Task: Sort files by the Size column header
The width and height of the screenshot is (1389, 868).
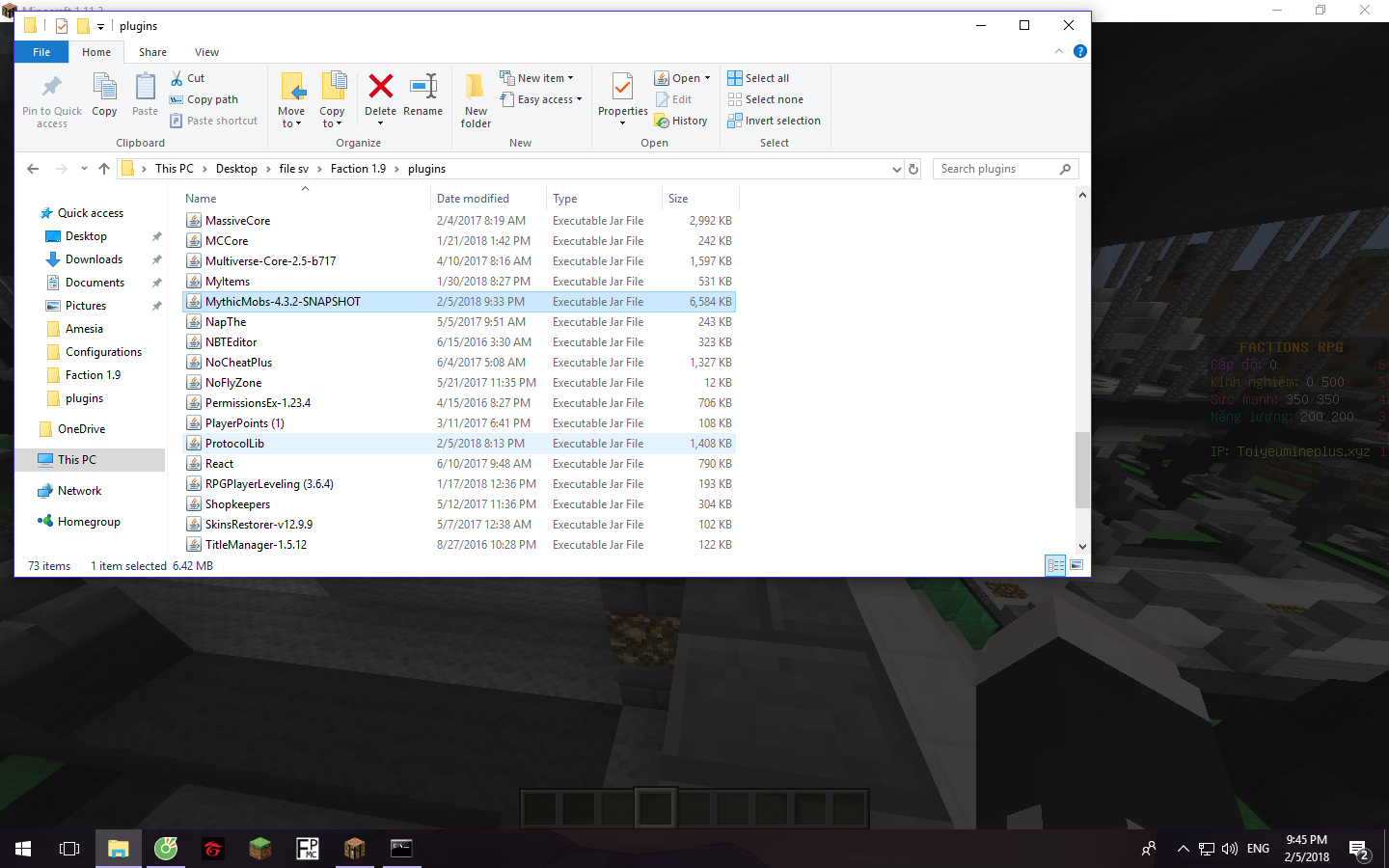Action: click(x=700, y=199)
